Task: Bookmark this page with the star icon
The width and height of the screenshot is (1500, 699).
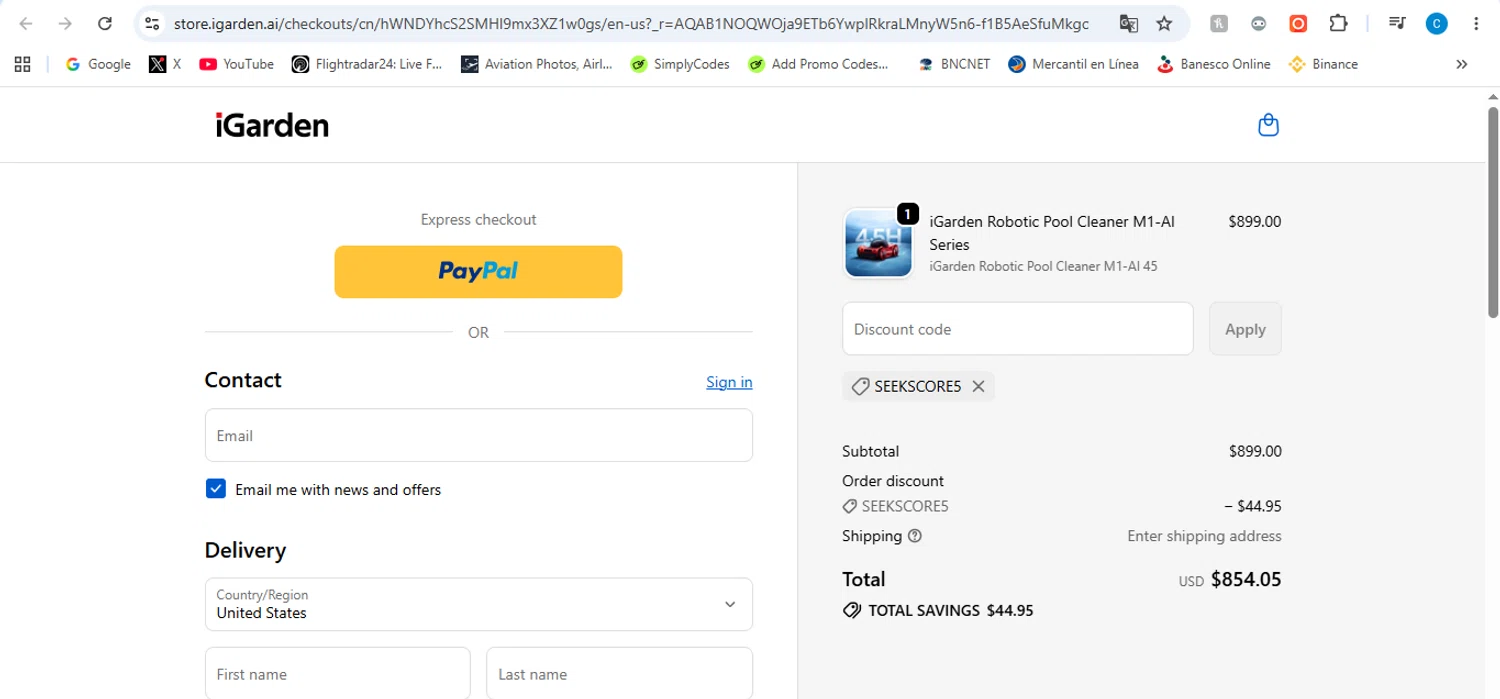Action: 1164,23
